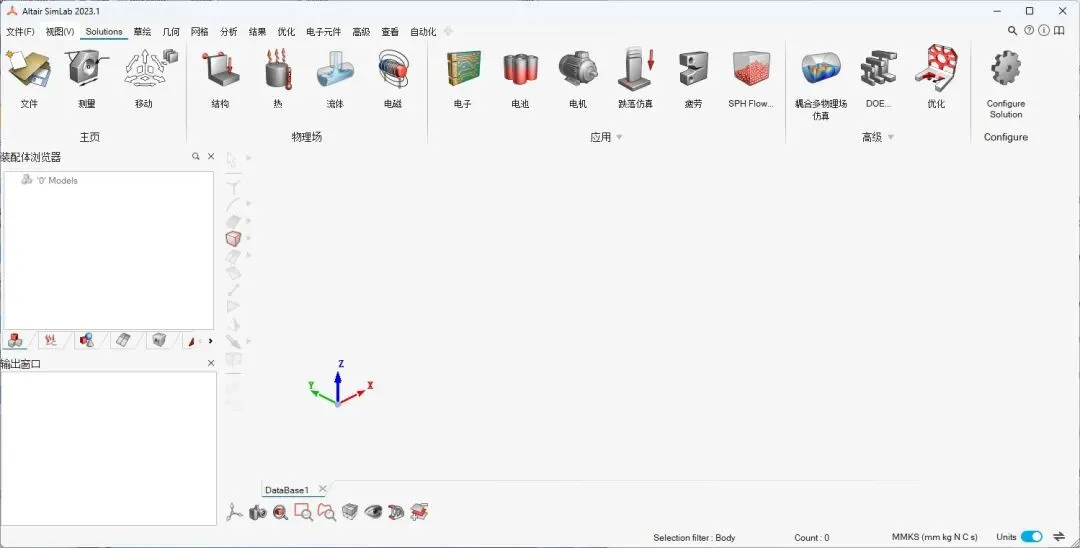Close the 输出窗口 panel
The image size is (1080, 548).
(x=211, y=363)
